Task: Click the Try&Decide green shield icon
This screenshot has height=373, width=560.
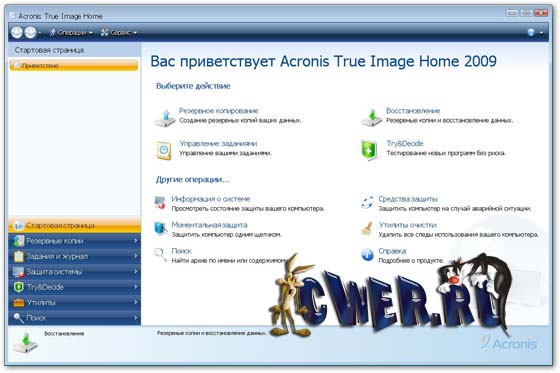Action: (x=369, y=150)
